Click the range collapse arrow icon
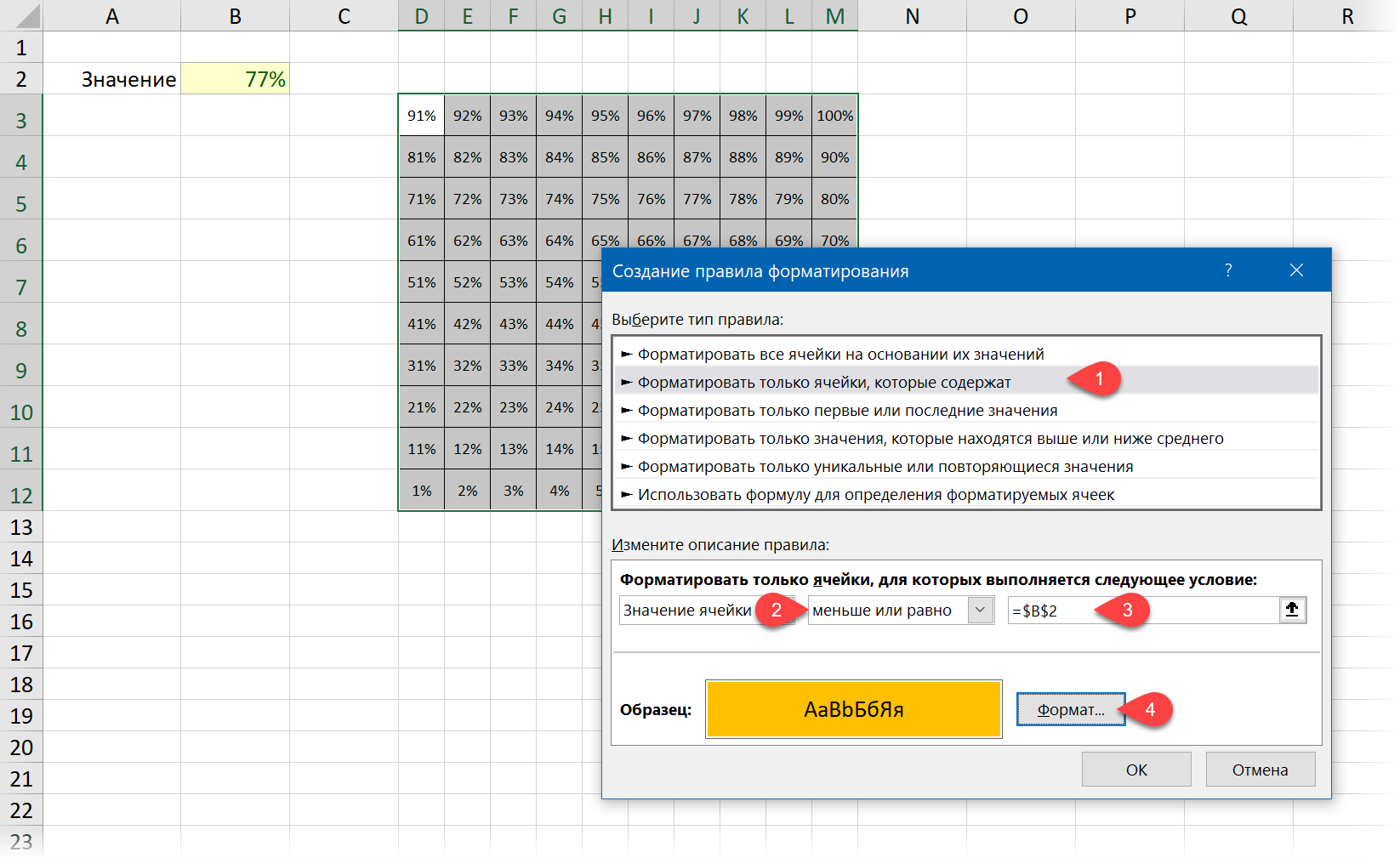1400x858 pixels. click(x=1292, y=610)
